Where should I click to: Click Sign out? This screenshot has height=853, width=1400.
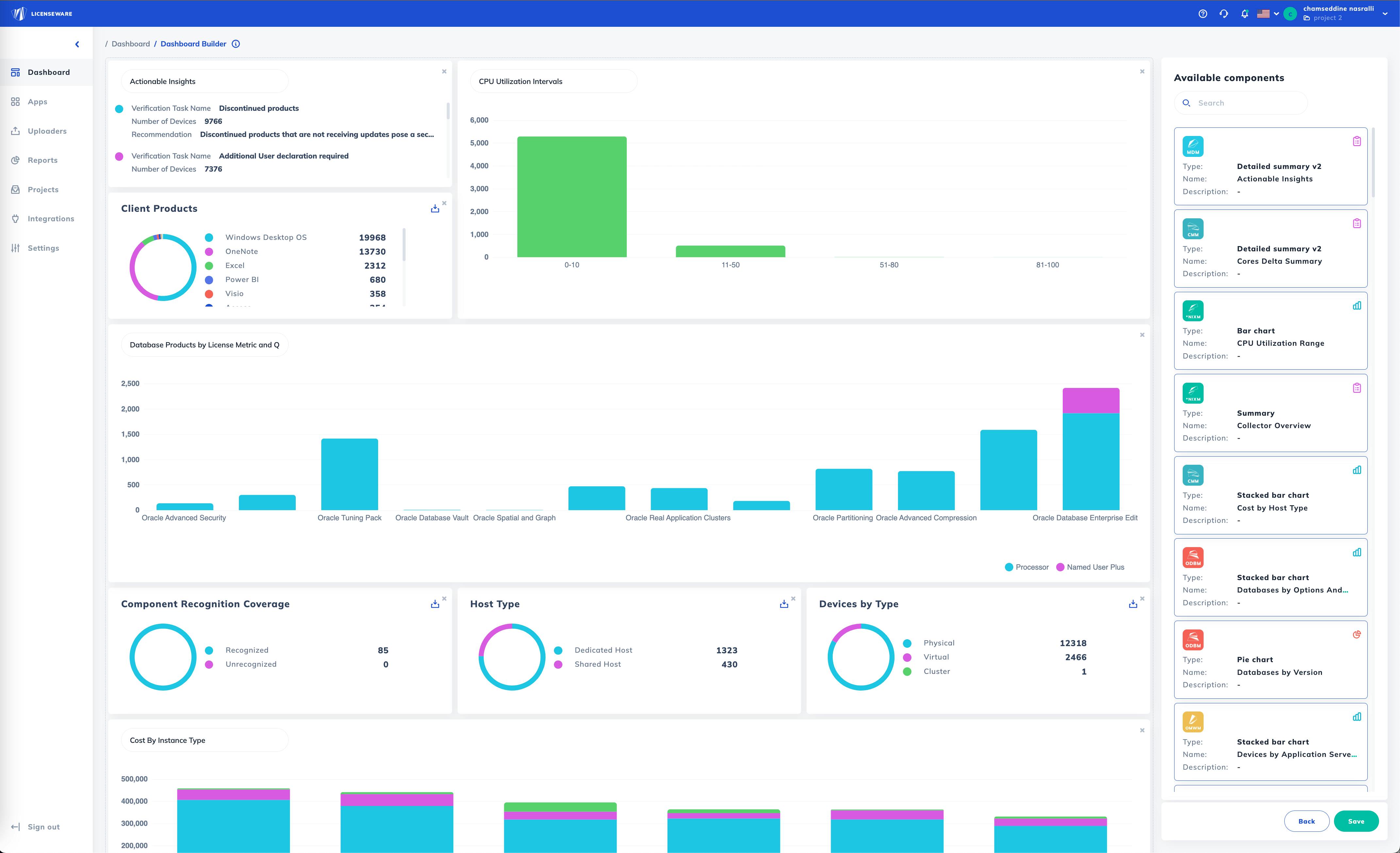tap(35, 827)
